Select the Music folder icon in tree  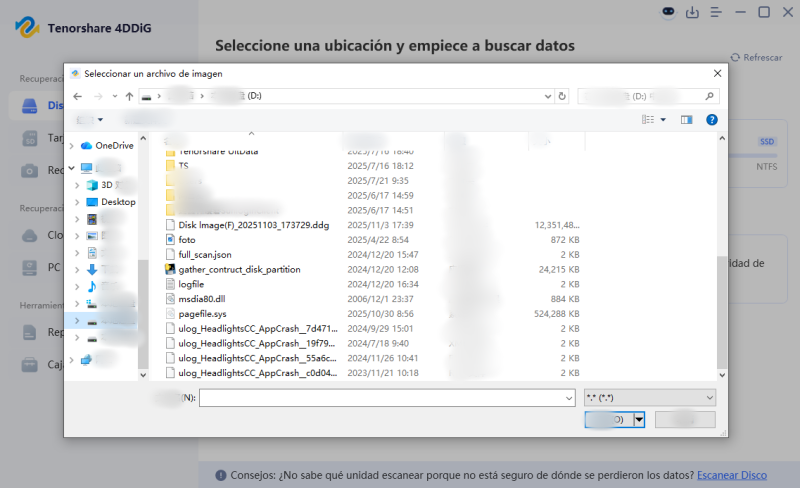[x=92, y=286]
